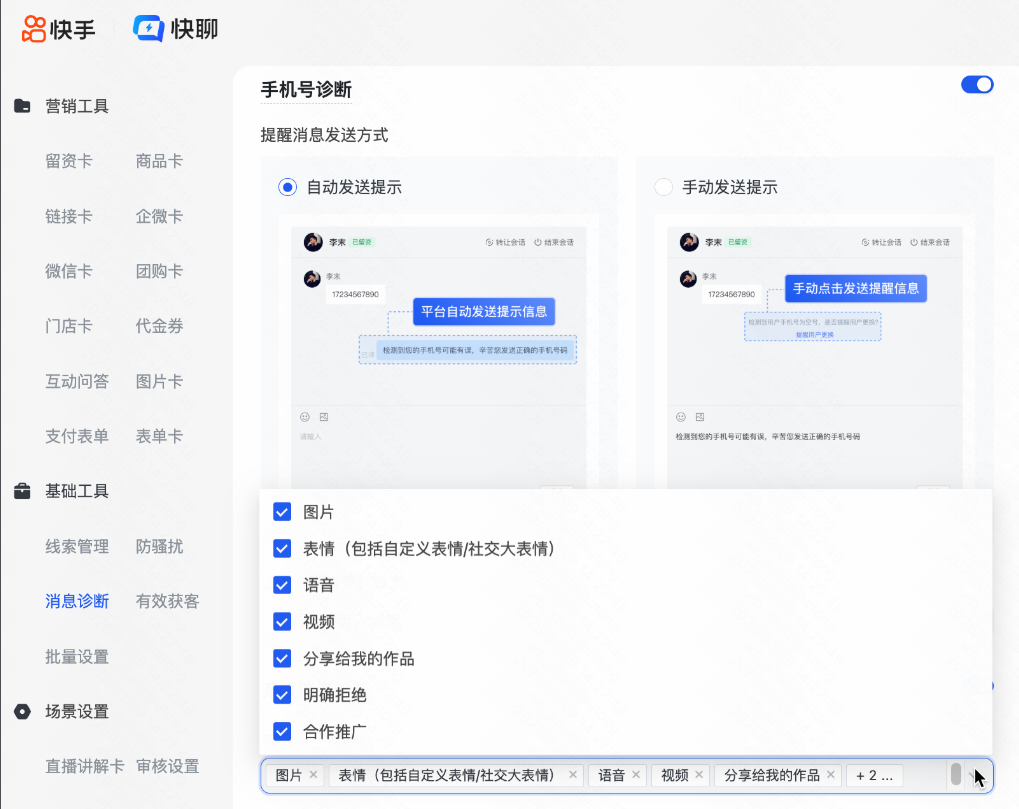Open the 商品卡 menu item
Viewport: 1019px width, 809px height.
[x=159, y=161]
